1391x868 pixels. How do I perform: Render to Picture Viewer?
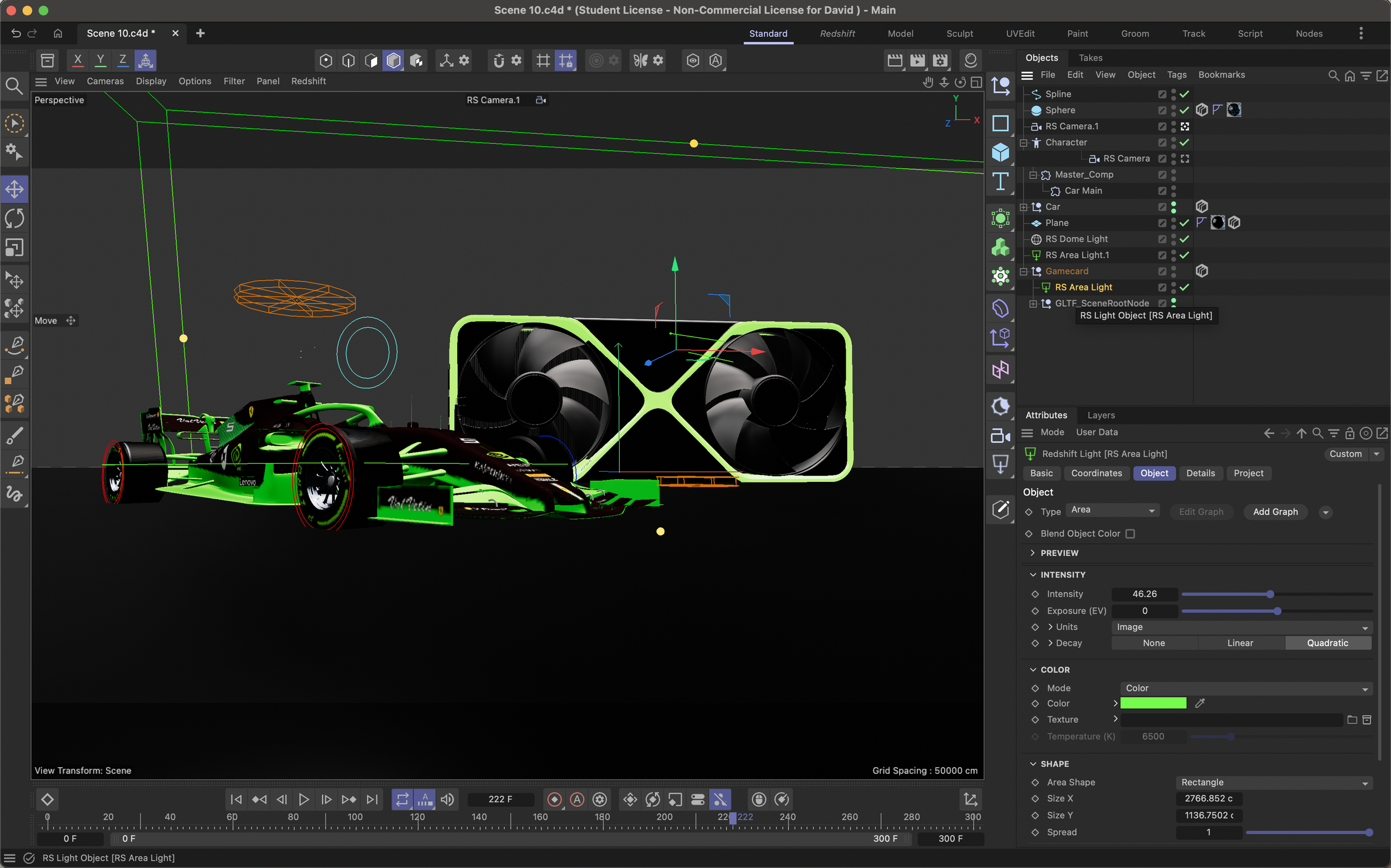click(918, 60)
